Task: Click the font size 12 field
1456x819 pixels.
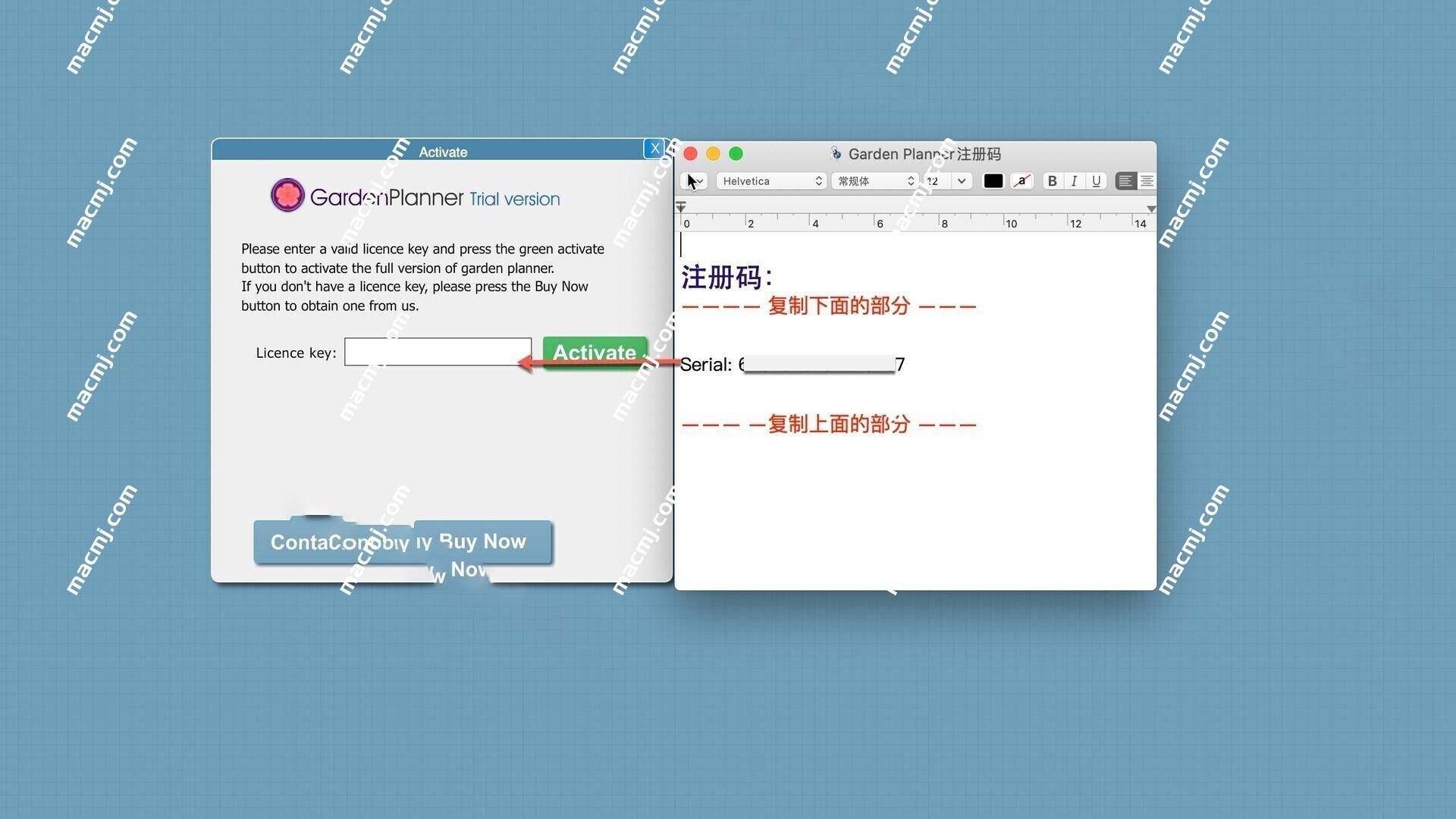Action: point(937,181)
